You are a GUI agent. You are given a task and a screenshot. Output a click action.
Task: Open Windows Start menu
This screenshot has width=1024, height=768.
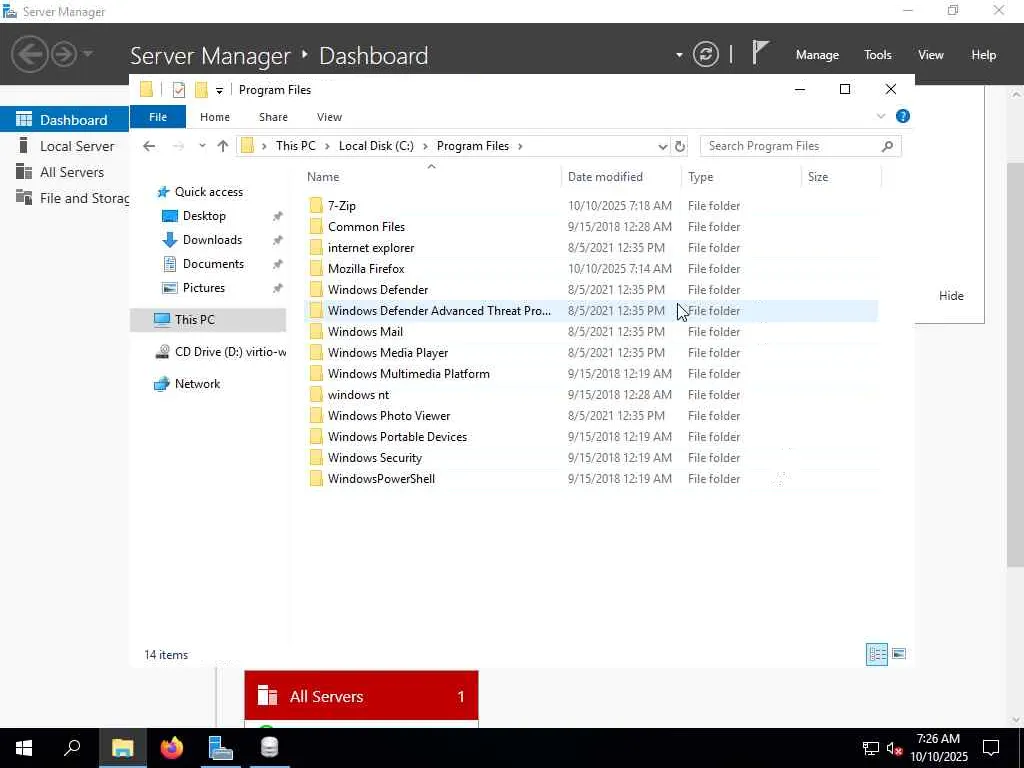click(24, 748)
